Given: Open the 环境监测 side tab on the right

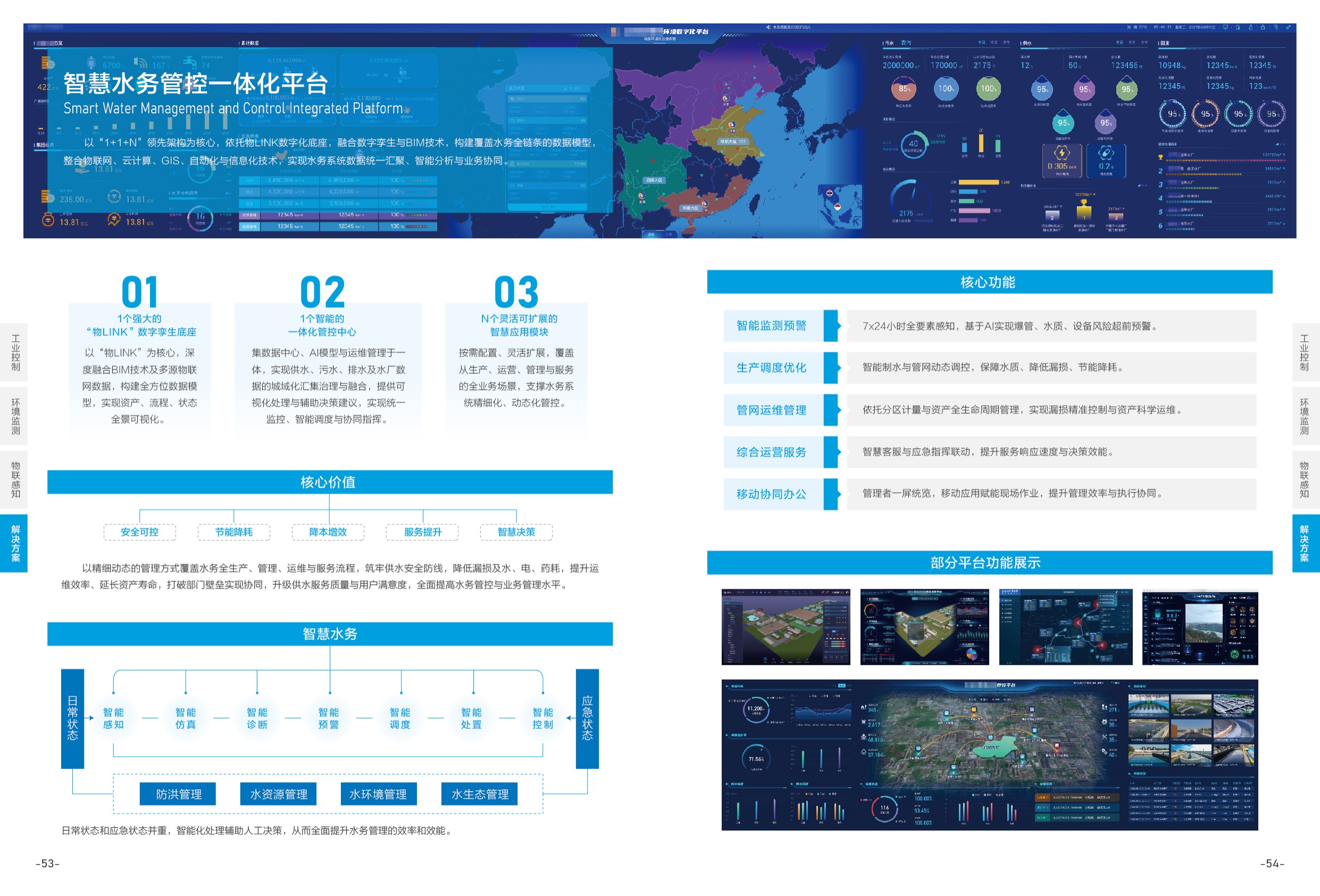Looking at the screenshot, I should click(x=1304, y=416).
